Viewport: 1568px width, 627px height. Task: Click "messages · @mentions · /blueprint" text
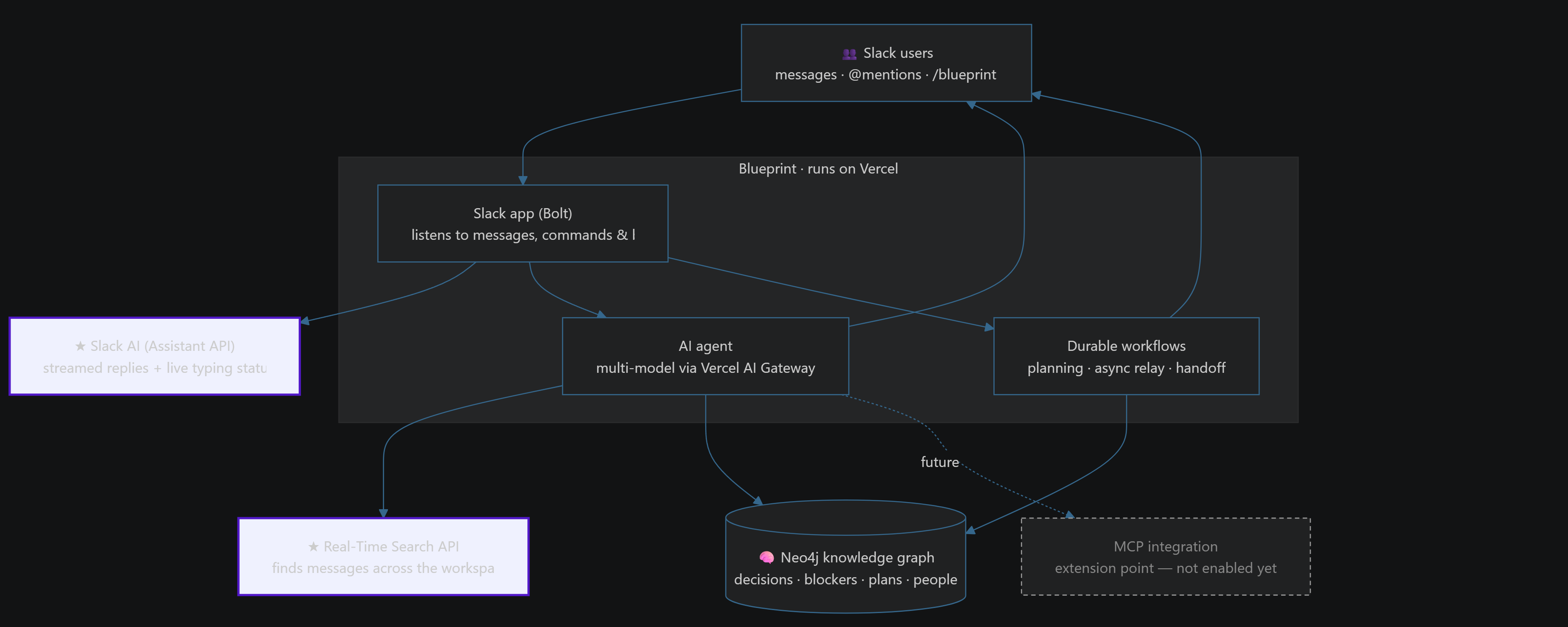coord(886,75)
